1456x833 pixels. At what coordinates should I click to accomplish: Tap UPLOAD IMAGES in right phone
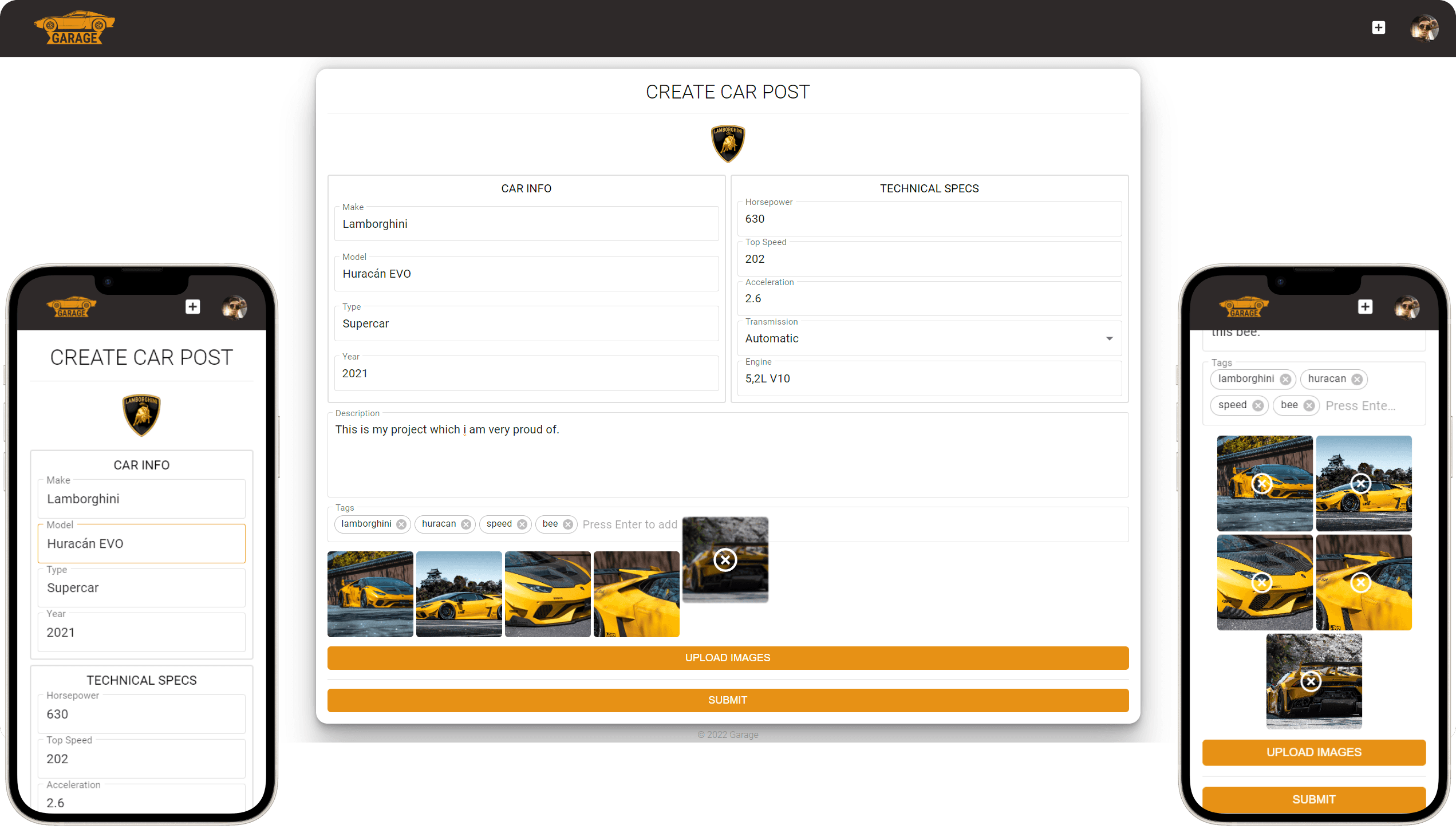1313,752
